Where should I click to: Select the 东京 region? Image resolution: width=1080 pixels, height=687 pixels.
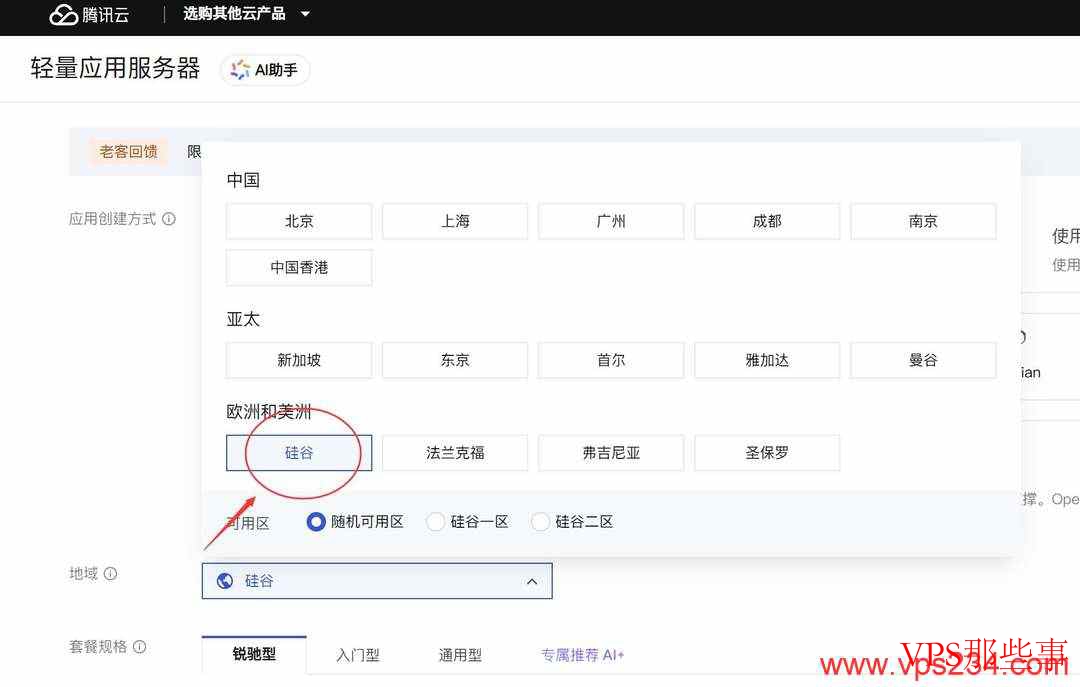tap(455, 360)
